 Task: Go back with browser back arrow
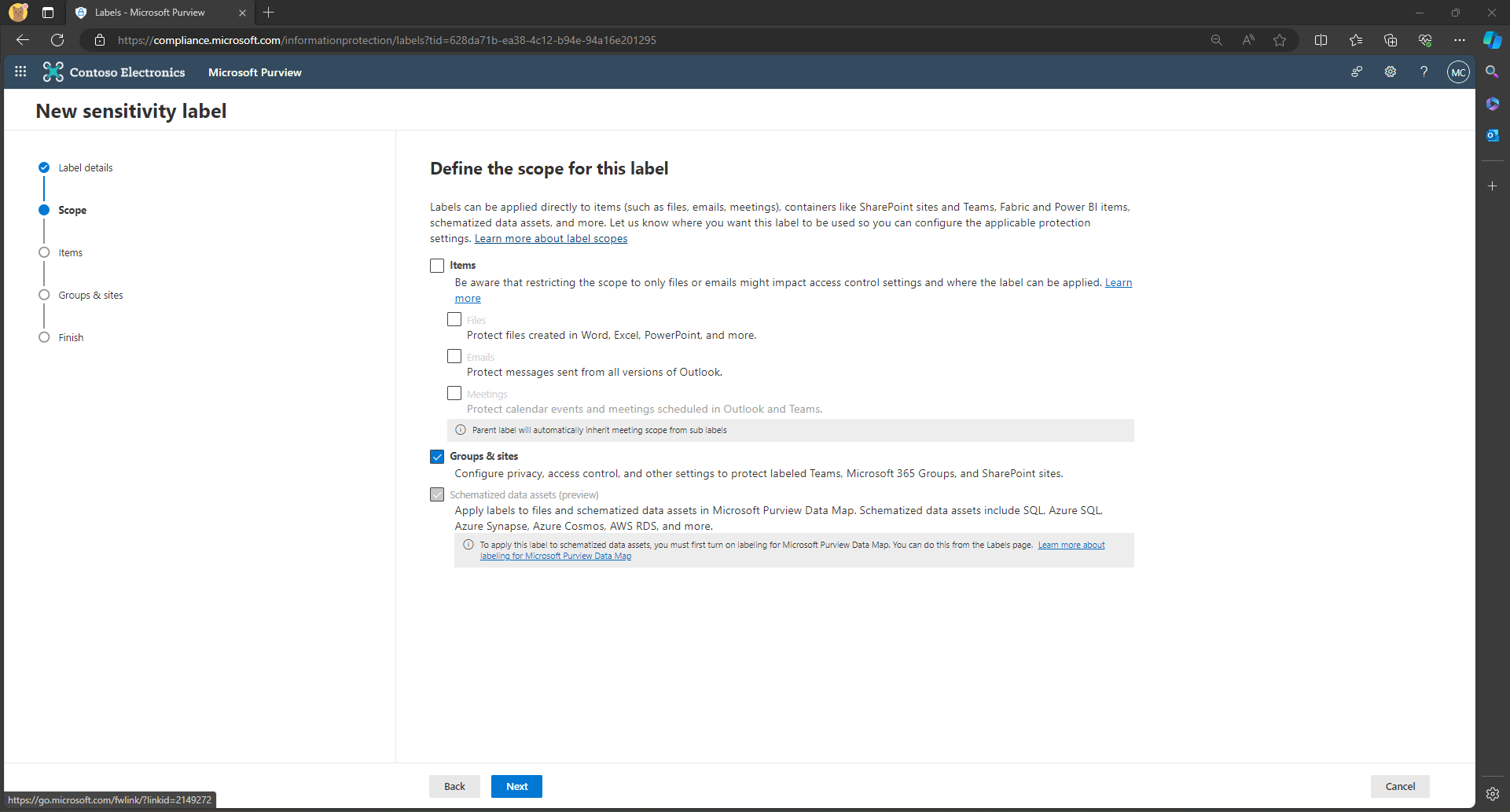coord(23,40)
